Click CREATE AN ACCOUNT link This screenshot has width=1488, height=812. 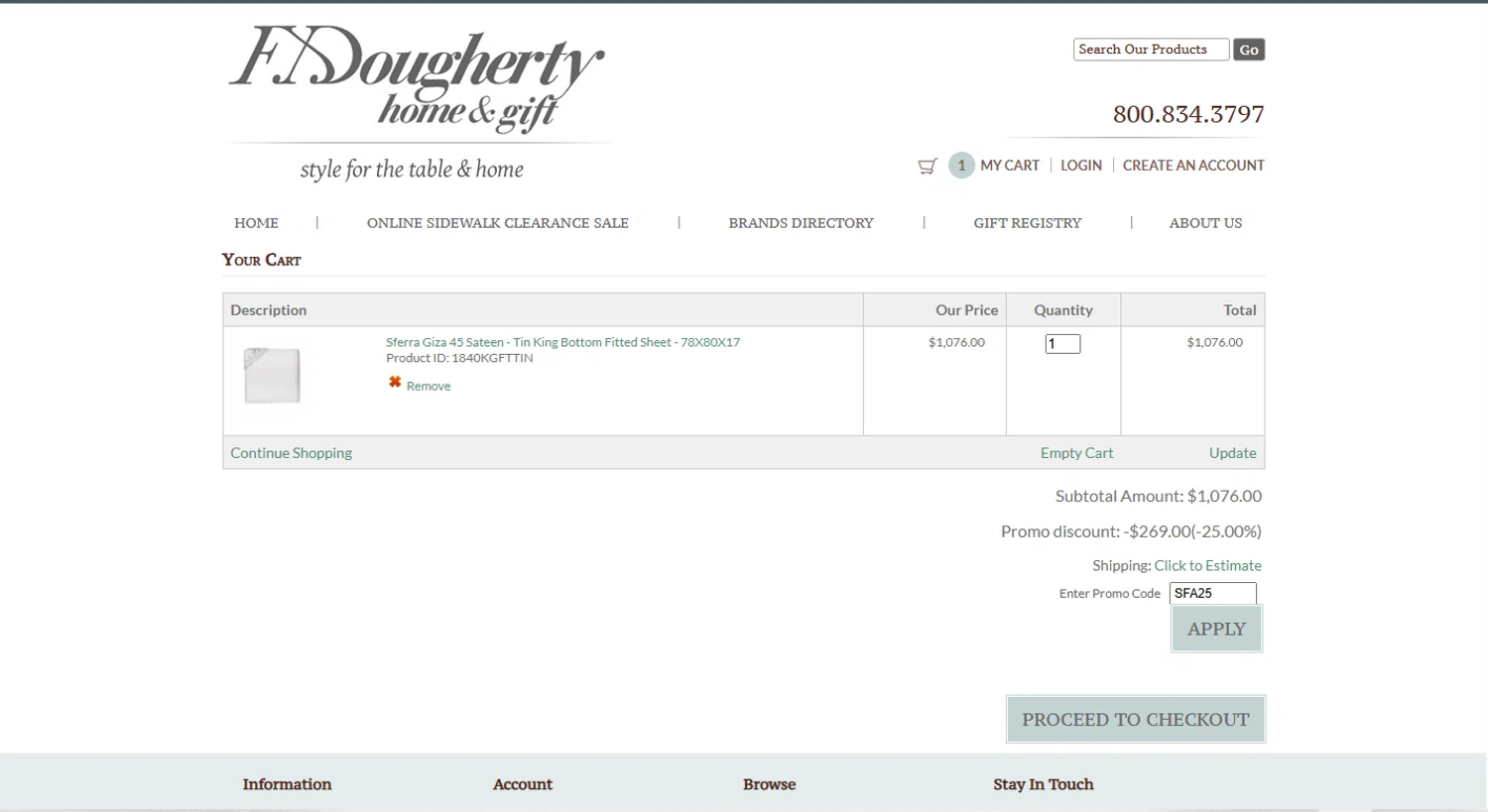click(x=1193, y=166)
